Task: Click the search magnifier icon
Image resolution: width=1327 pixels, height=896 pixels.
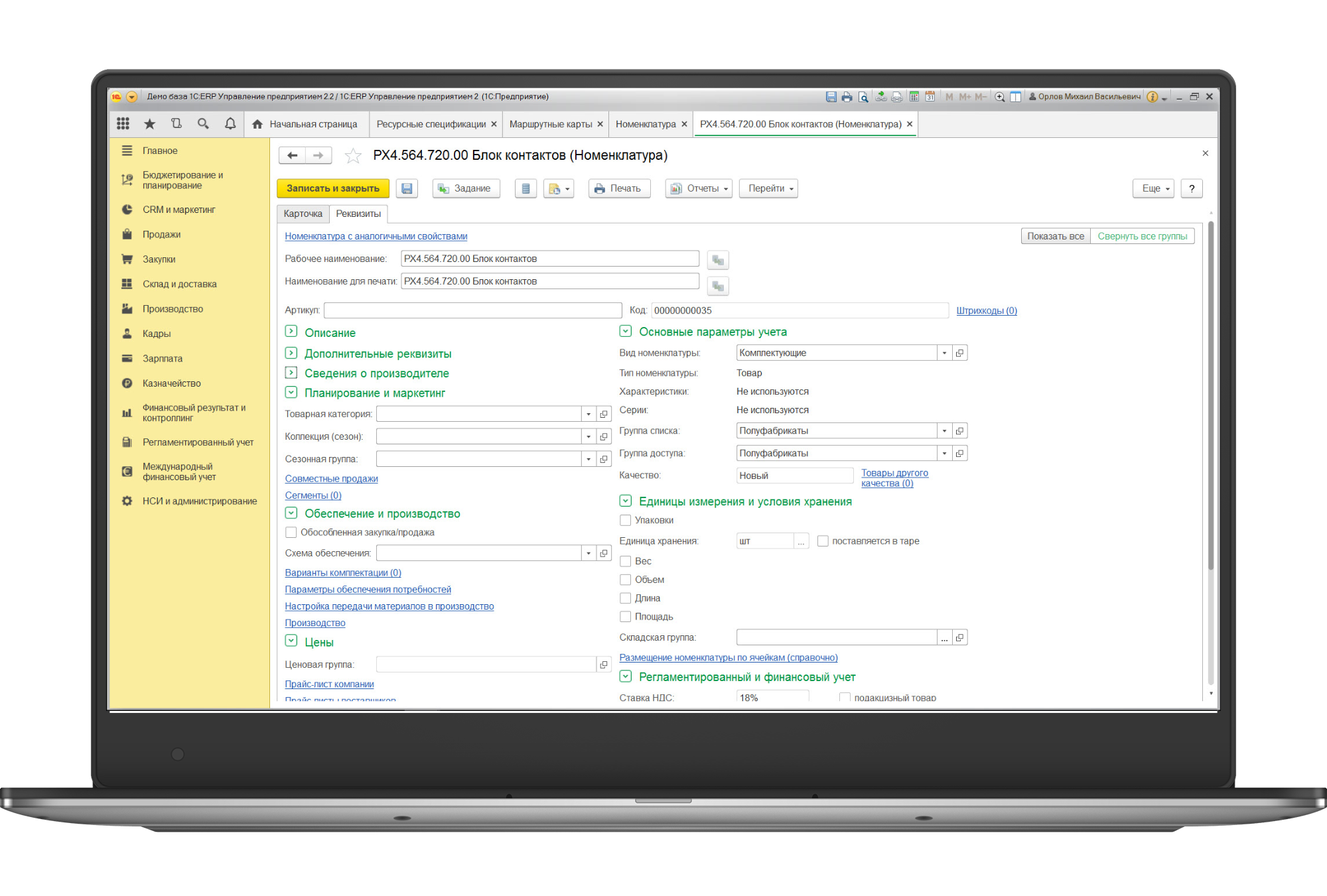Action: pos(203,124)
